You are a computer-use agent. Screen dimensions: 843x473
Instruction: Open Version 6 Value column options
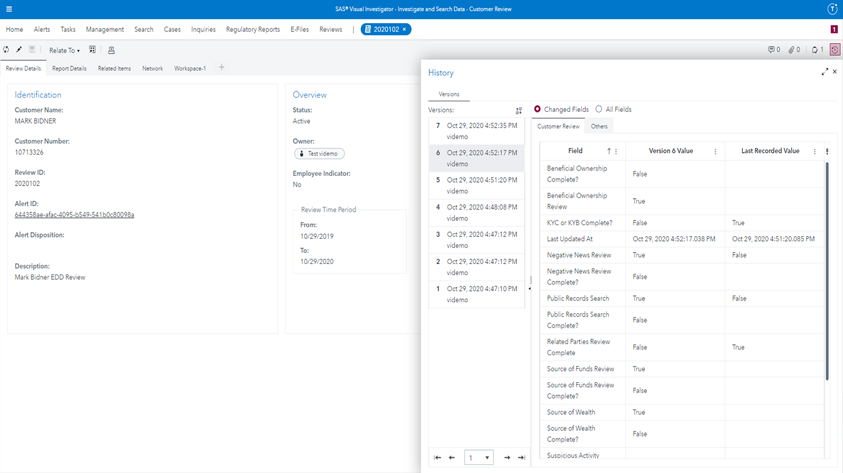click(x=715, y=151)
